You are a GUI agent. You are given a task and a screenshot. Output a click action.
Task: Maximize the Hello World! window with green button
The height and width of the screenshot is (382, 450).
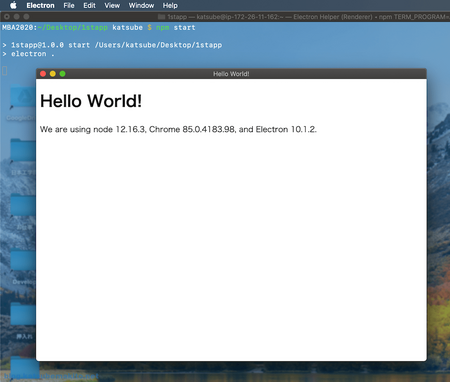tap(62, 74)
